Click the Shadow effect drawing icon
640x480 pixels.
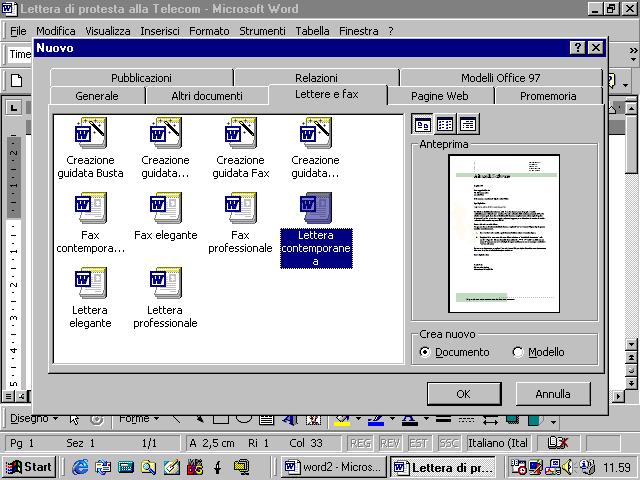point(512,420)
